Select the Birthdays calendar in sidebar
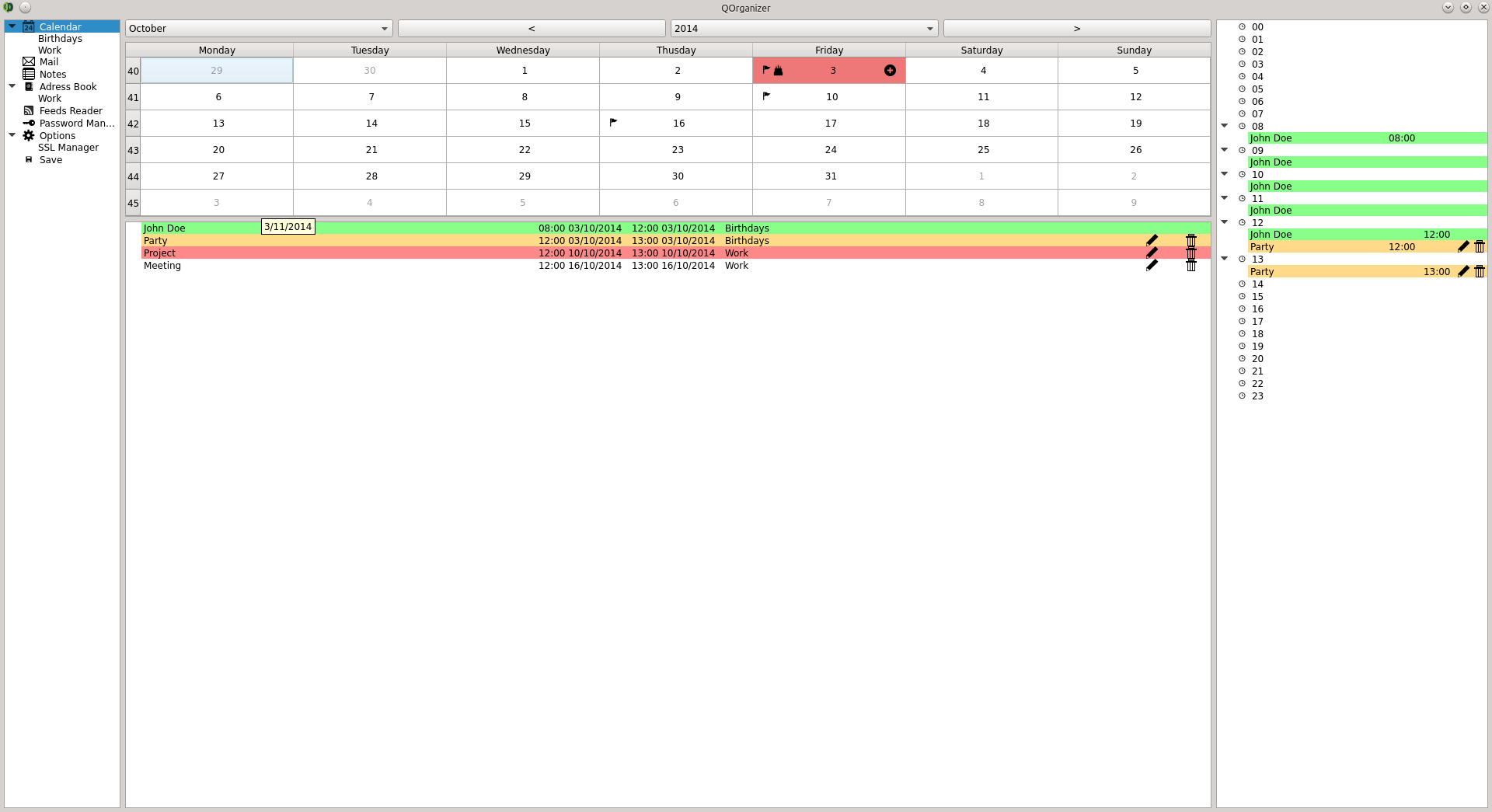Image resolution: width=1492 pixels, height=812 pixels. click(60, 39)
